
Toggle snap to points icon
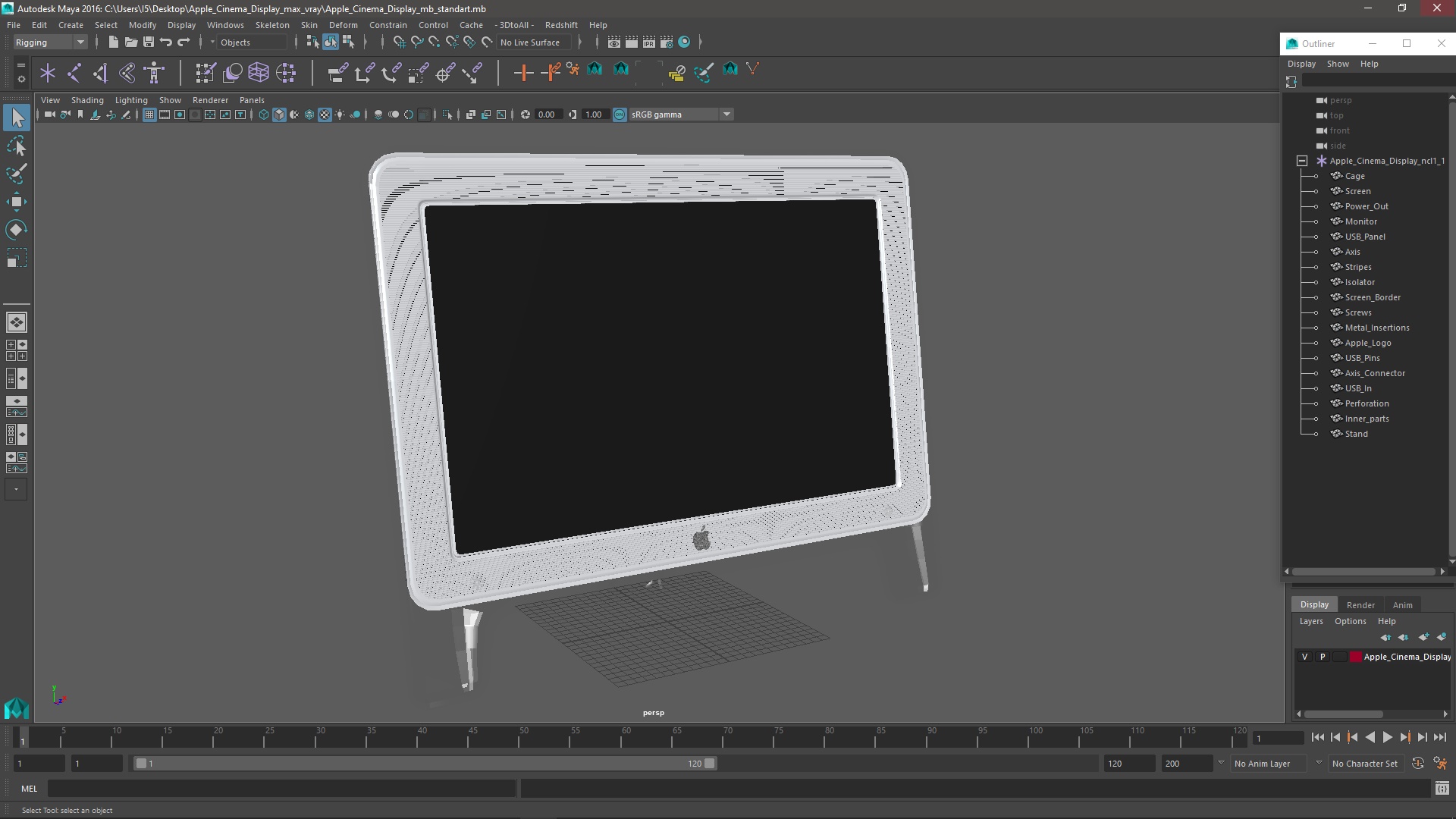[x=435, y=42]
